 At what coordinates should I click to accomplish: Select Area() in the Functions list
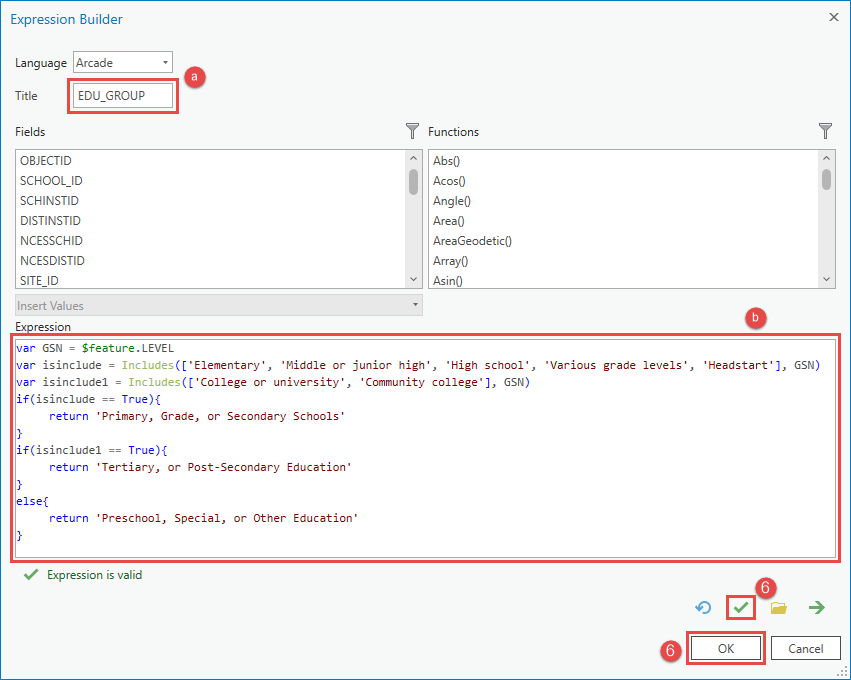448,221
